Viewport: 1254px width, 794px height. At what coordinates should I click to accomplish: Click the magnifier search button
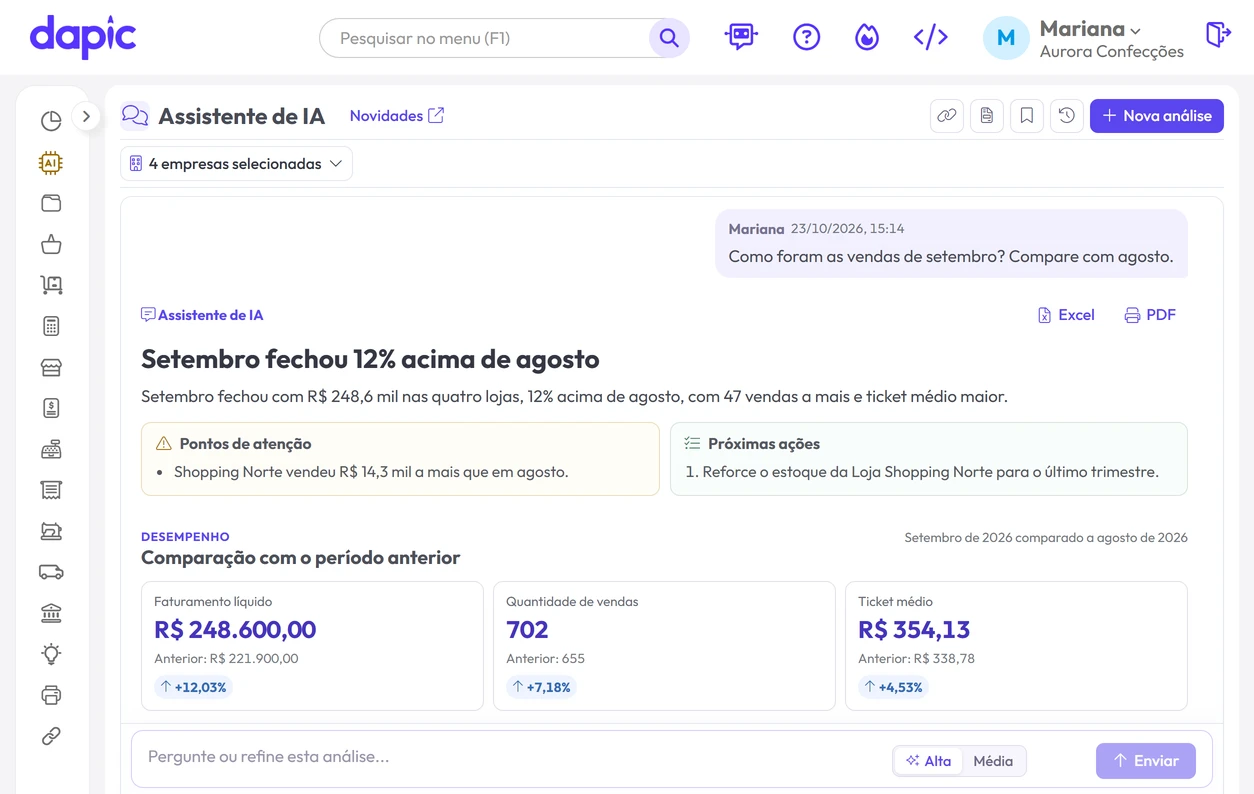669,38
